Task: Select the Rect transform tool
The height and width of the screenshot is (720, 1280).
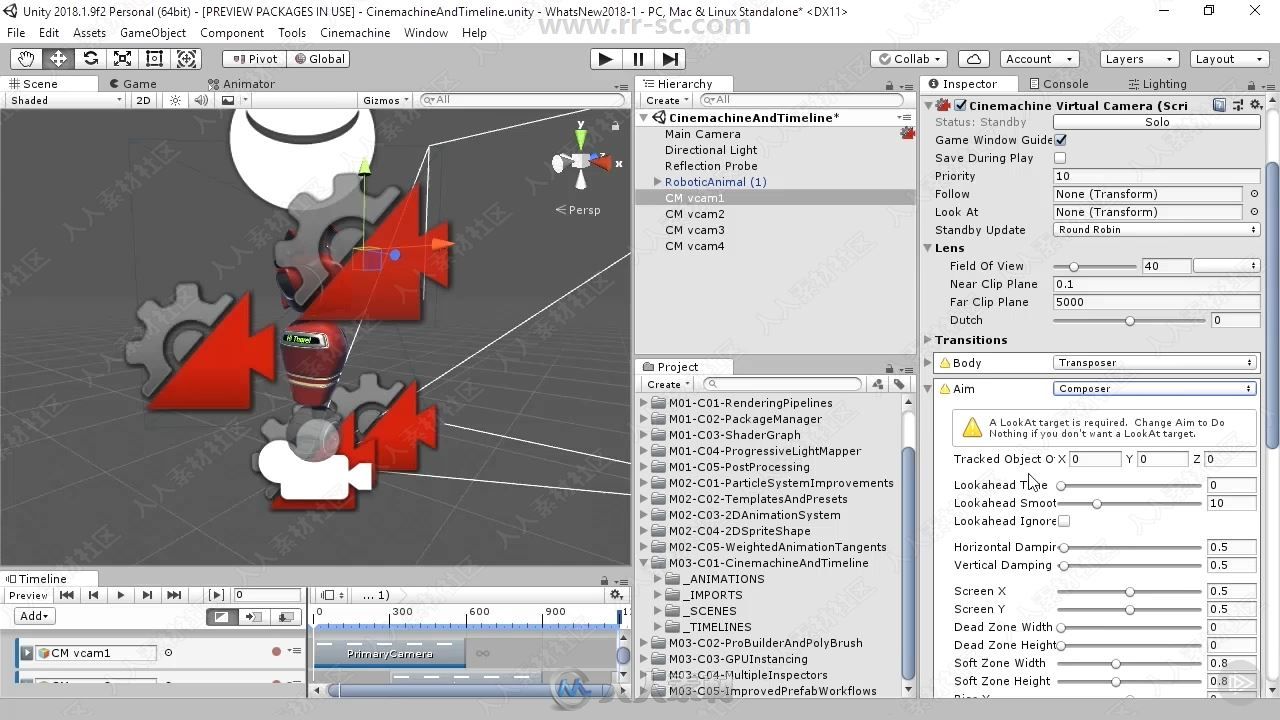Action: [154, 59]
